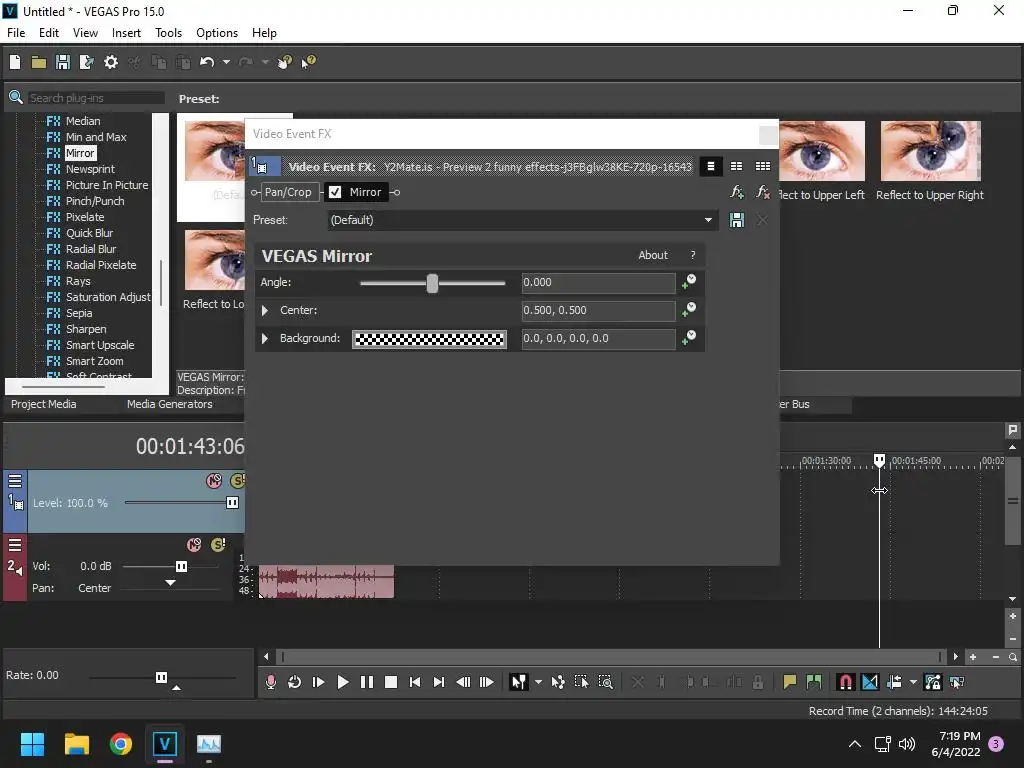Save the project with the floppy icon
The image size is (1024, 768).
click(x=63, y=62)
